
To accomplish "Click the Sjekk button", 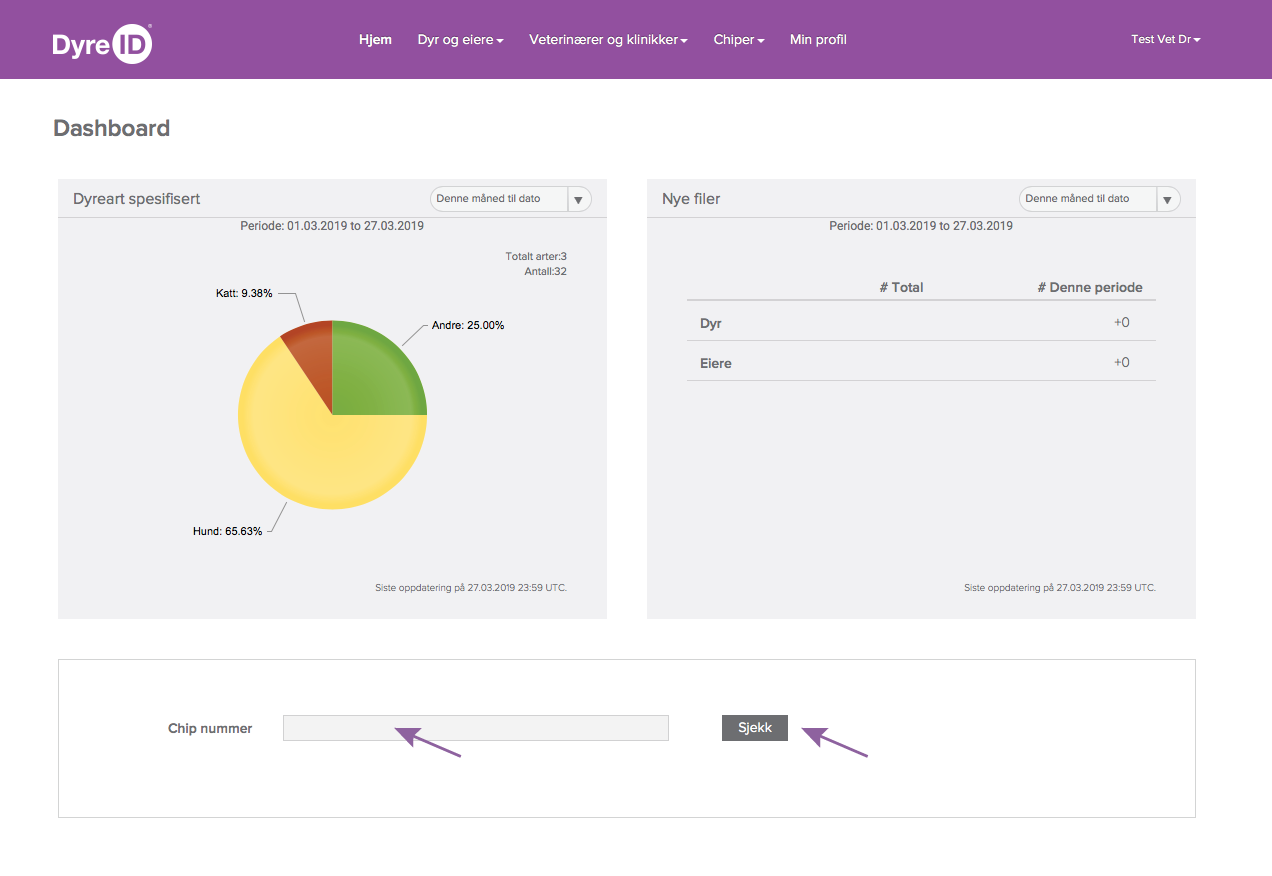I will (755, 728).
